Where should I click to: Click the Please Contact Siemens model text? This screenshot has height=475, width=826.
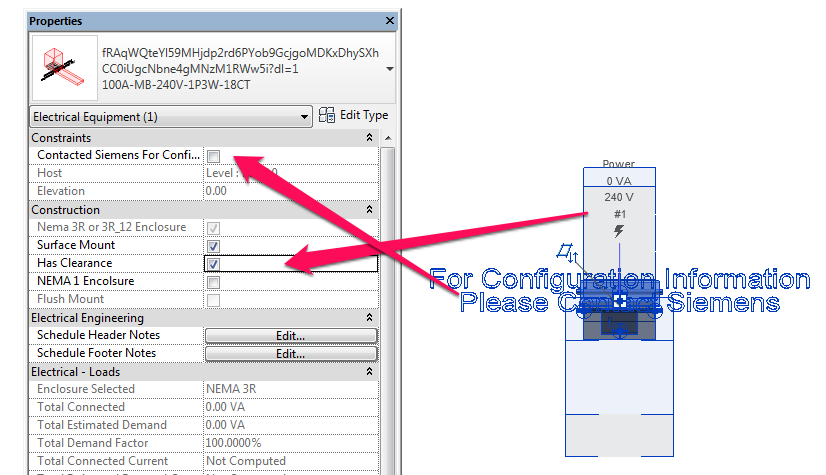pos(620,303)
